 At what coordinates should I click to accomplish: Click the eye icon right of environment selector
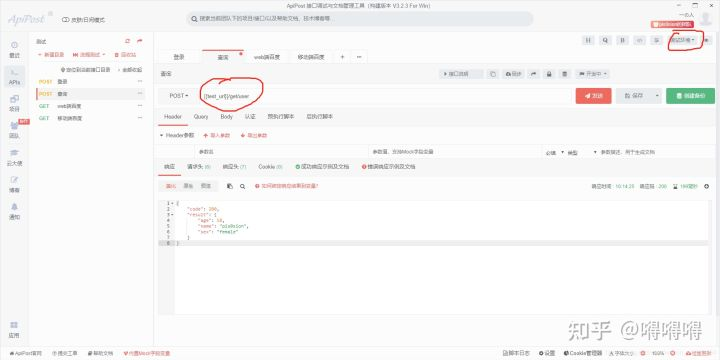click(x=706, y=40)
